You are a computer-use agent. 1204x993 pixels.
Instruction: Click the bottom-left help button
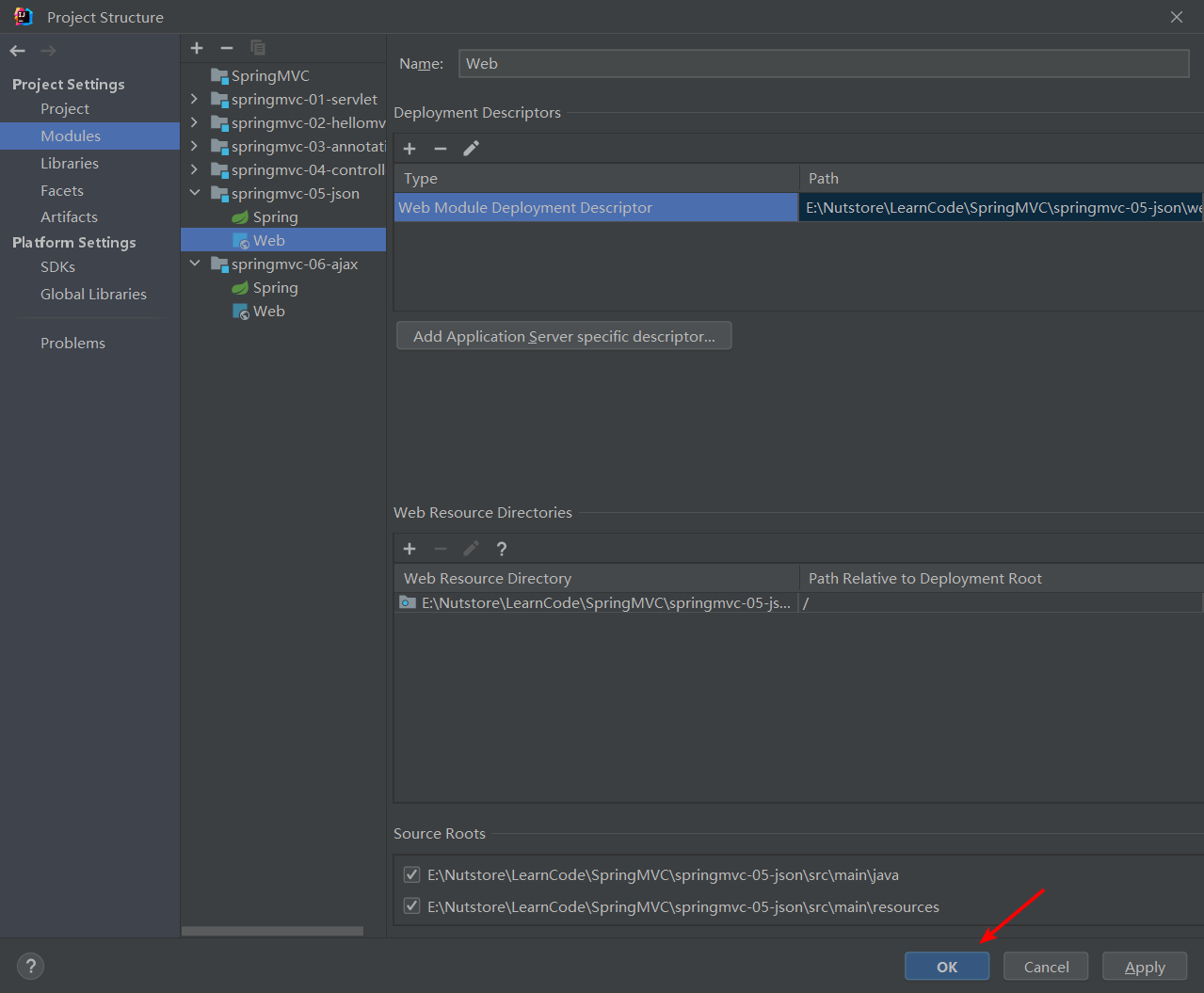tap(30, 966)
